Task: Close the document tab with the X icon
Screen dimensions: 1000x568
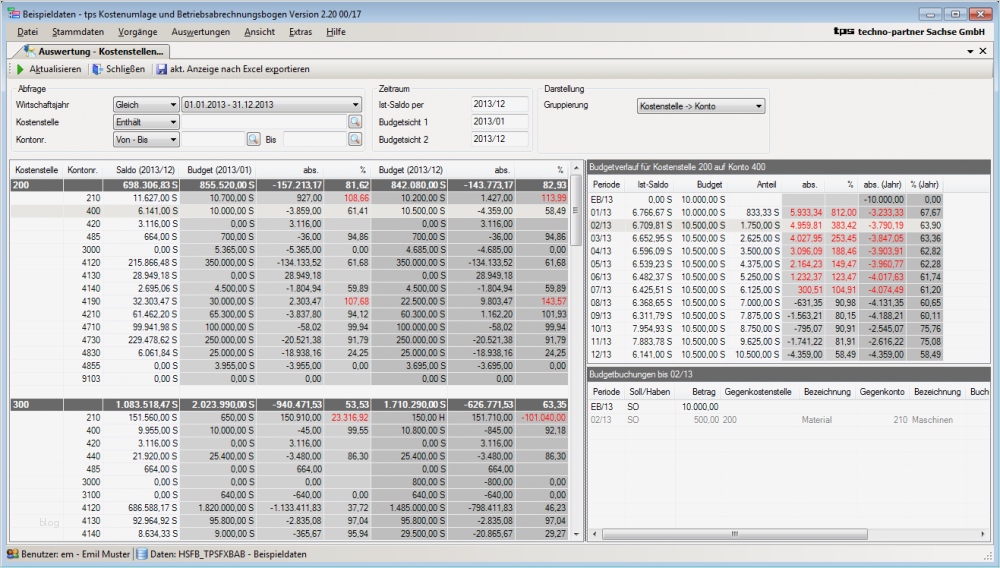Action: (x=982, y=50)
